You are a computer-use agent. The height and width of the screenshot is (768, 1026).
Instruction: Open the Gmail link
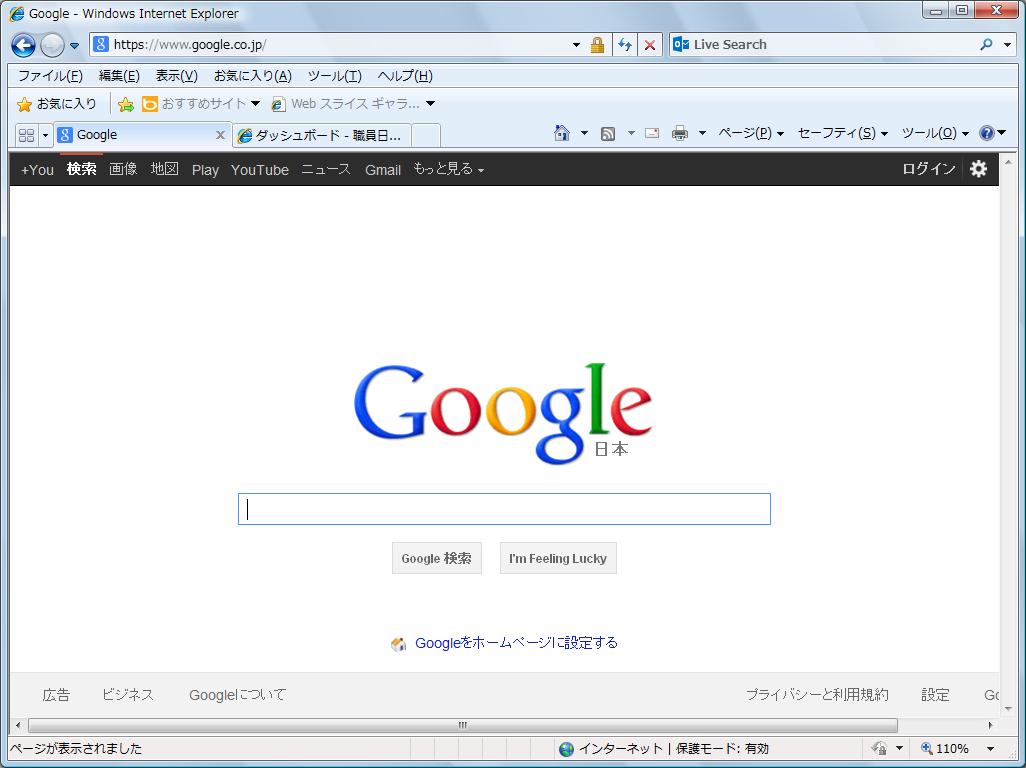point(383,170)
